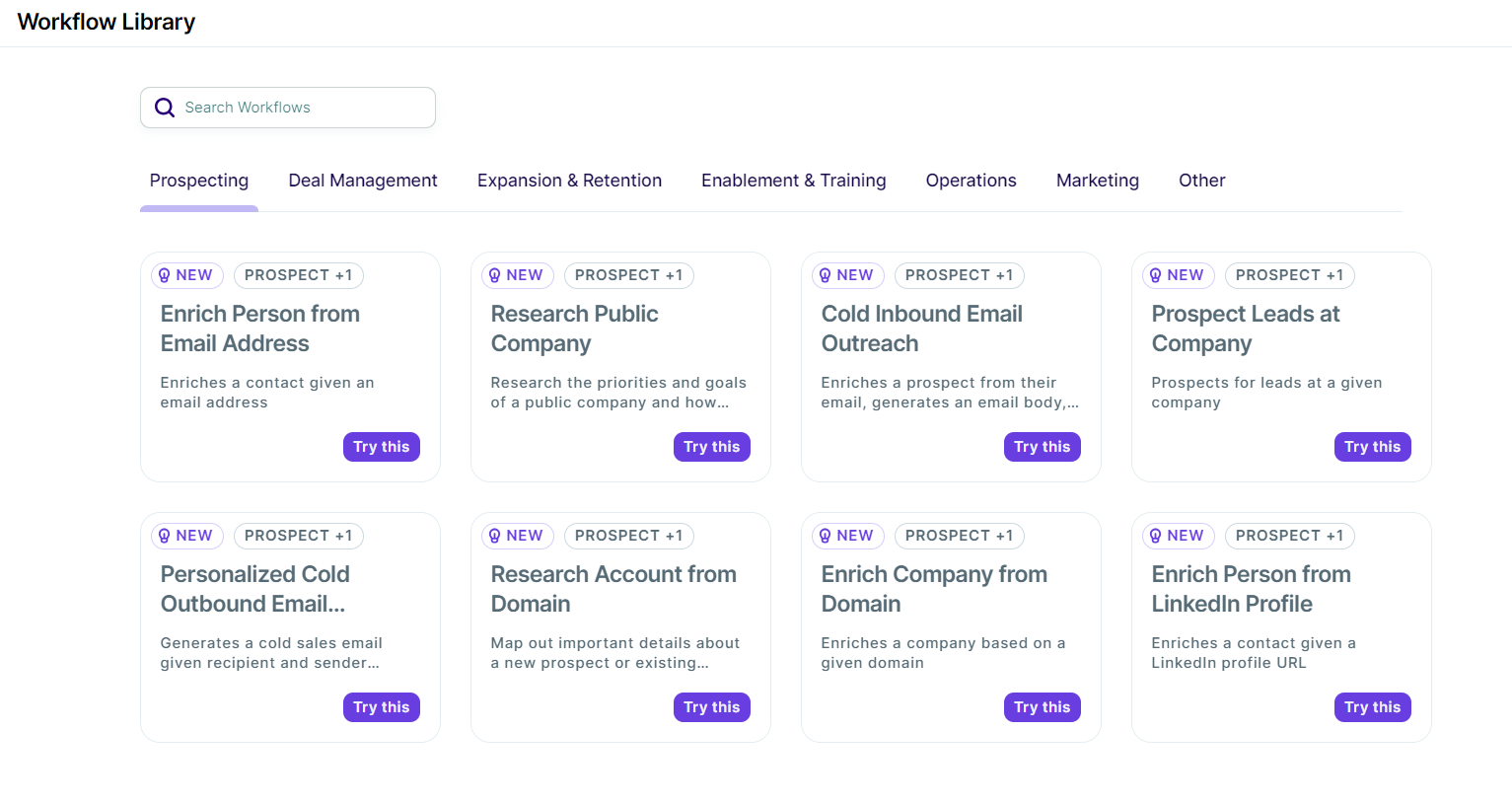
Task: Click the lightbulb icon on Research Public Company card
Action: coord(495,275)
